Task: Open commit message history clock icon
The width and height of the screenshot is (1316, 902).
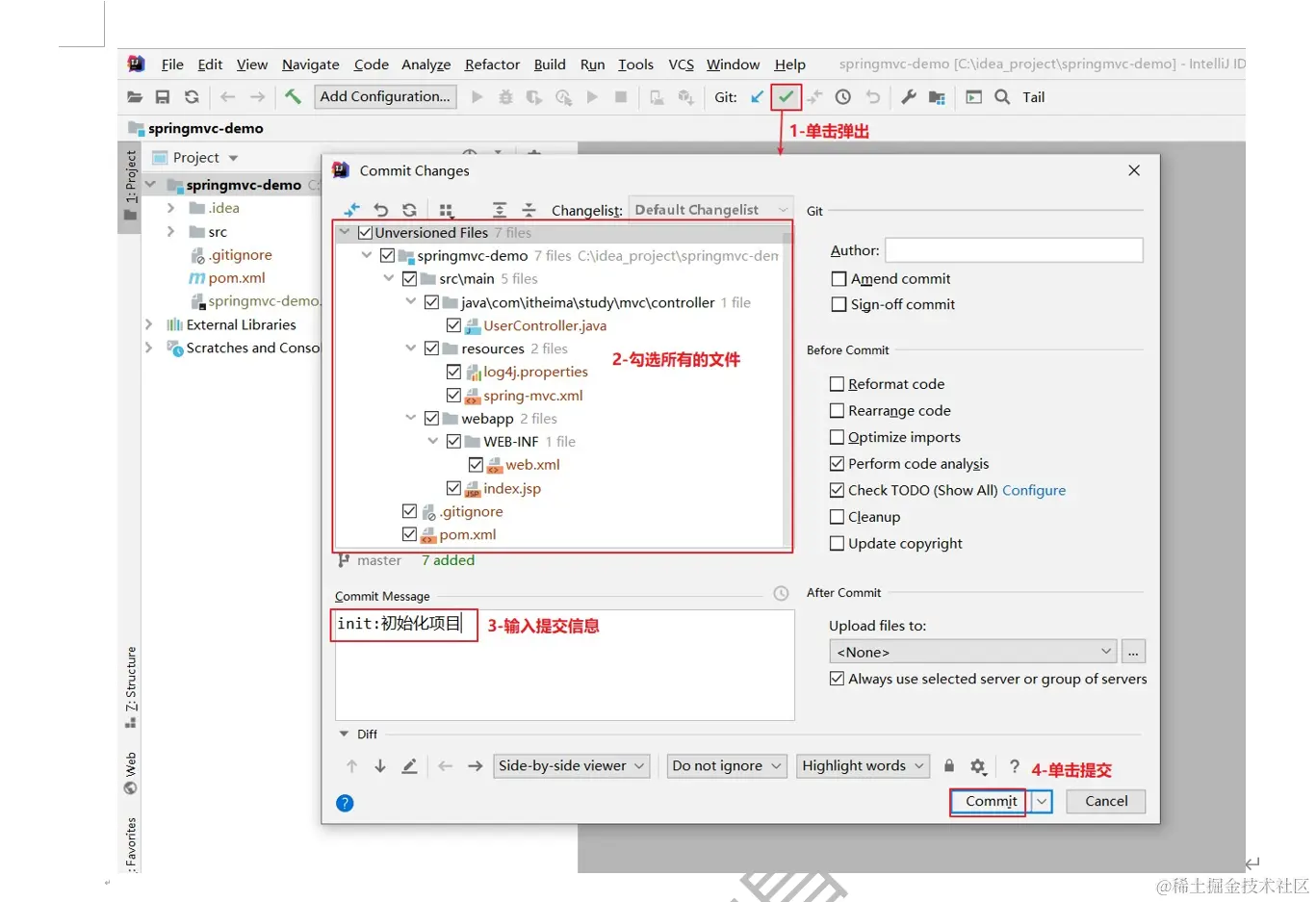Action: (781, 594)
